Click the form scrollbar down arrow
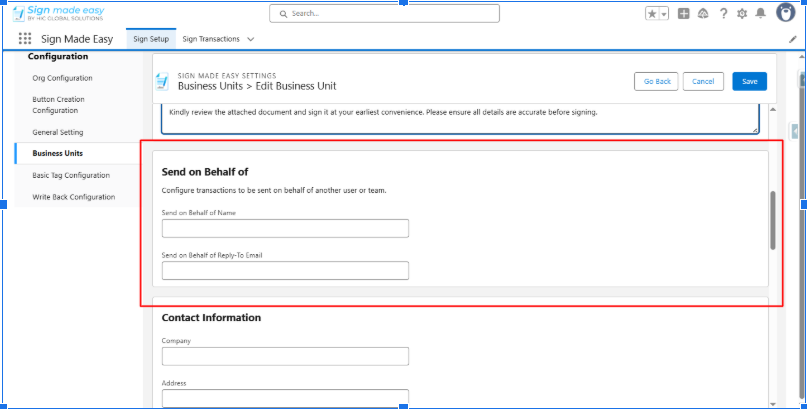This screenshot has width=807, height=409. [x=773, y=404]
